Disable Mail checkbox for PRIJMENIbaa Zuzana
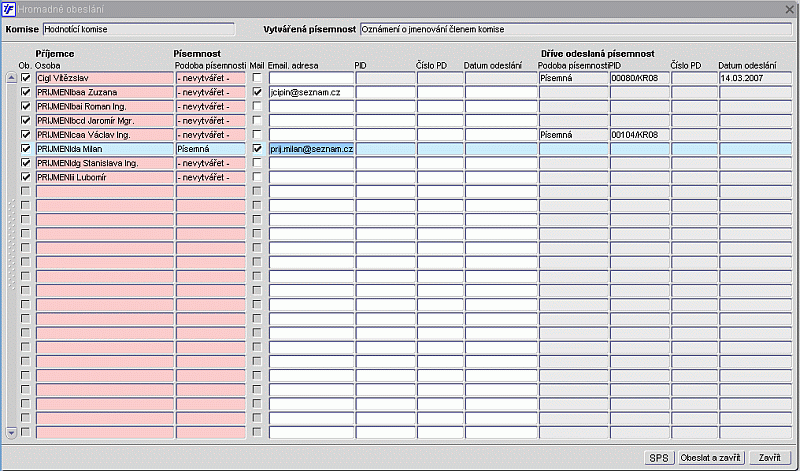The height and width of the screenshot is (471, 800). tap(257, 92)
